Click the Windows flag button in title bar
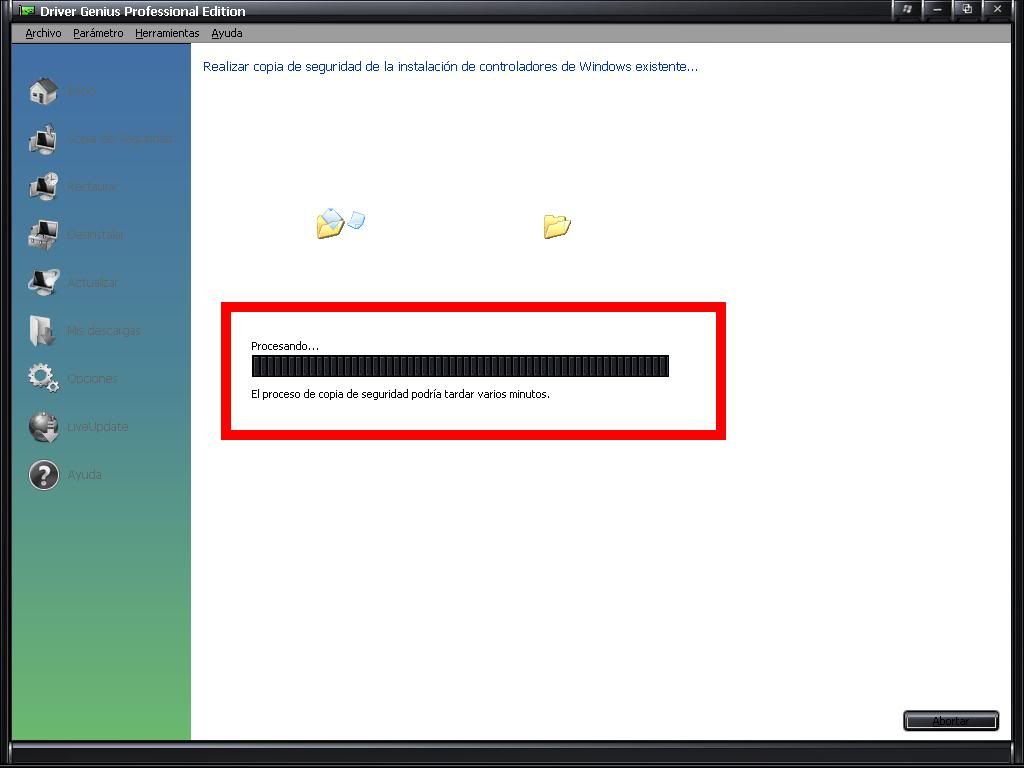The image size is (1024, 768). 907,9
